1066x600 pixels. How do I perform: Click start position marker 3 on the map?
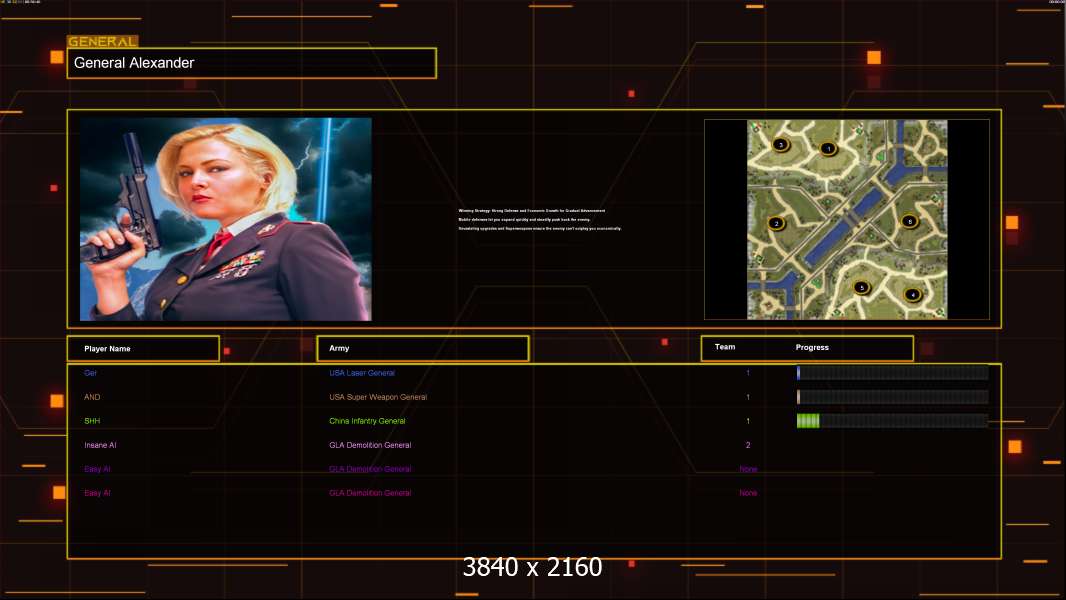[x=780, y=144]
